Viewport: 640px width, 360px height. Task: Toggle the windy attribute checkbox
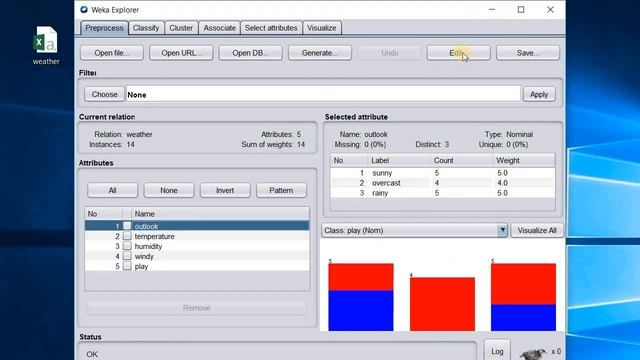pos(127,256)
